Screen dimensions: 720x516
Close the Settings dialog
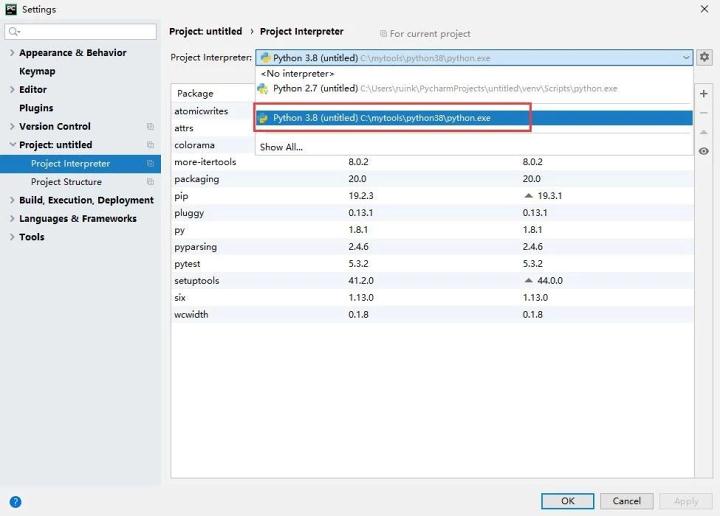(x=704, y=9)
